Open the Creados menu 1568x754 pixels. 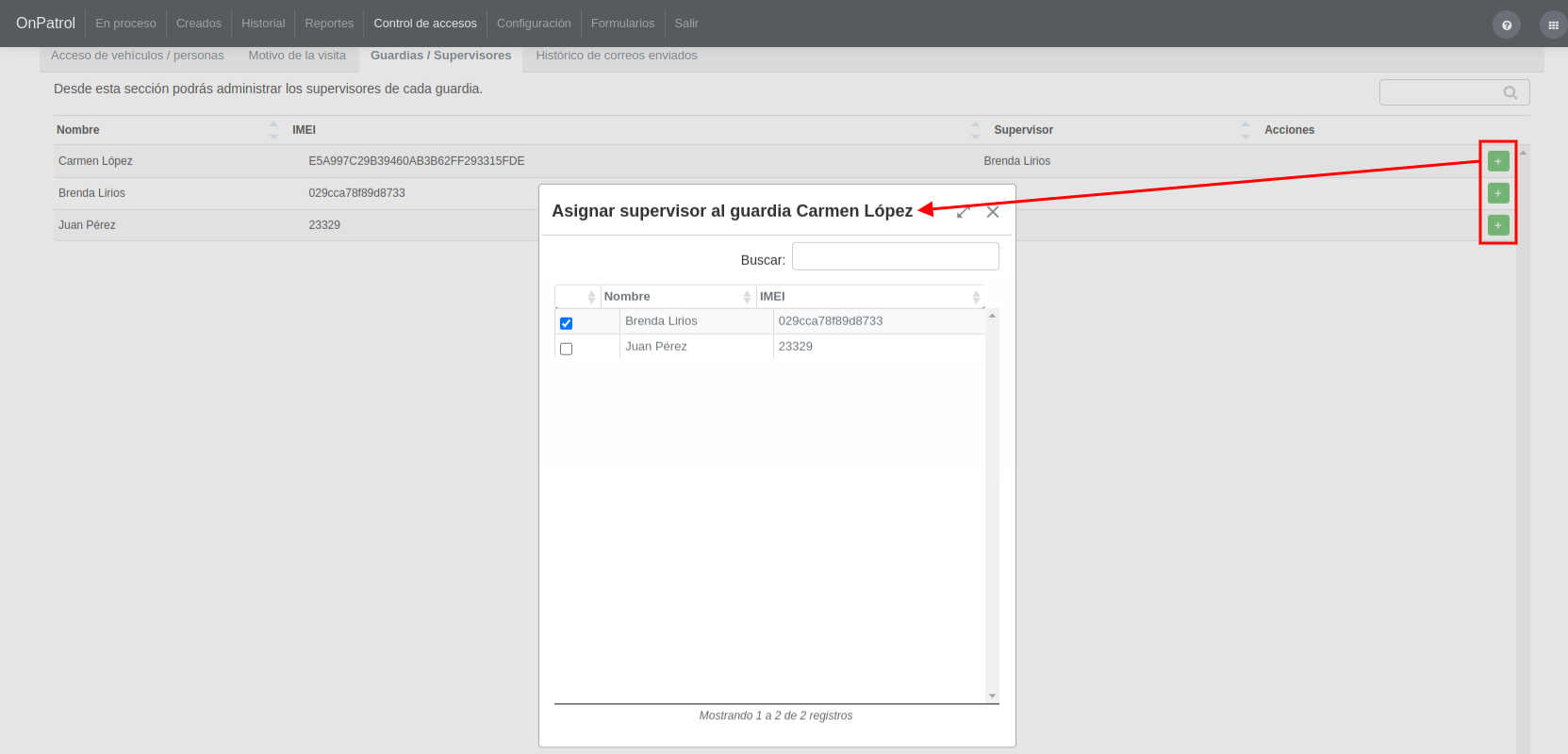pyautogui.click(x=199, y=24)
